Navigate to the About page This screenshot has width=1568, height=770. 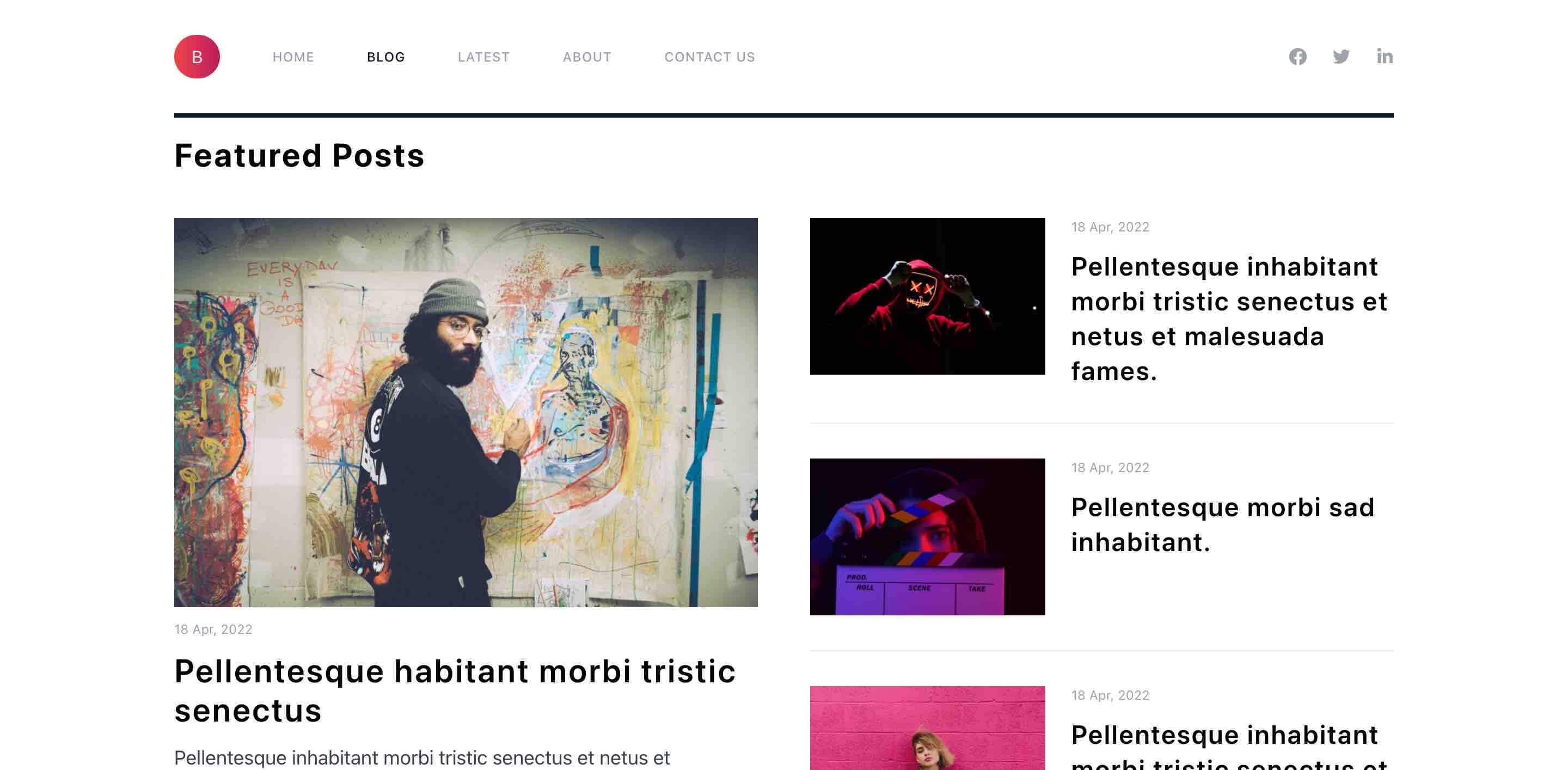pyautogui.click(x=587, y=57)
